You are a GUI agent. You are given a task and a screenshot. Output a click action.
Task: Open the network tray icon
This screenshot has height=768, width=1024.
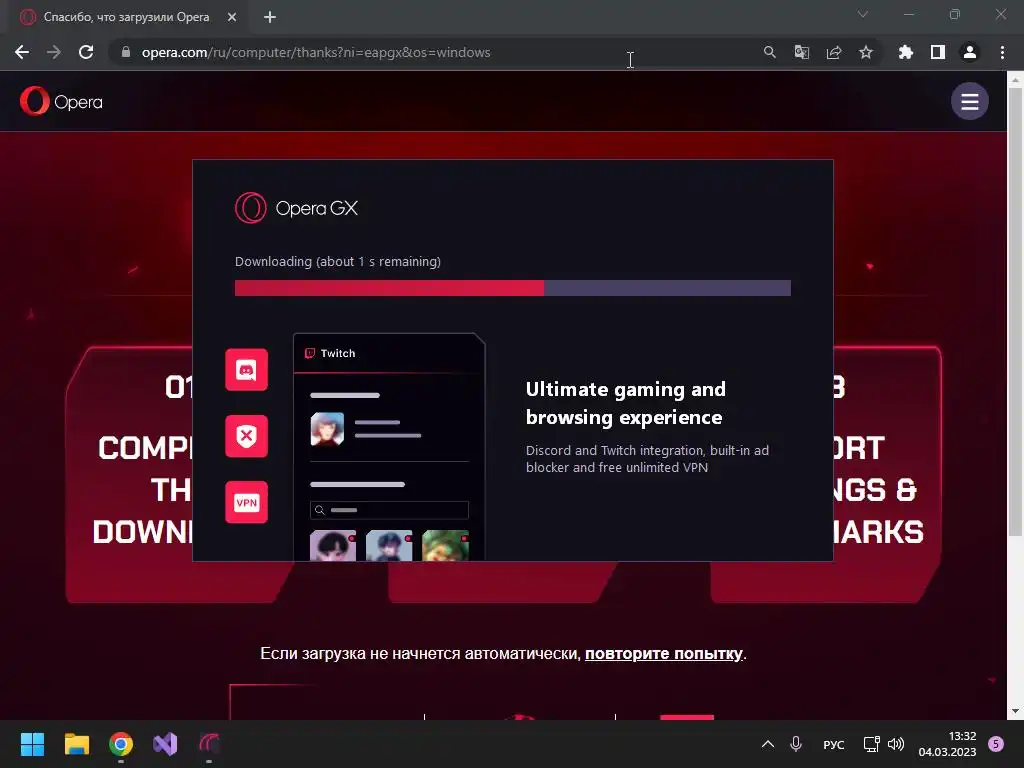[x=871, y=744]
